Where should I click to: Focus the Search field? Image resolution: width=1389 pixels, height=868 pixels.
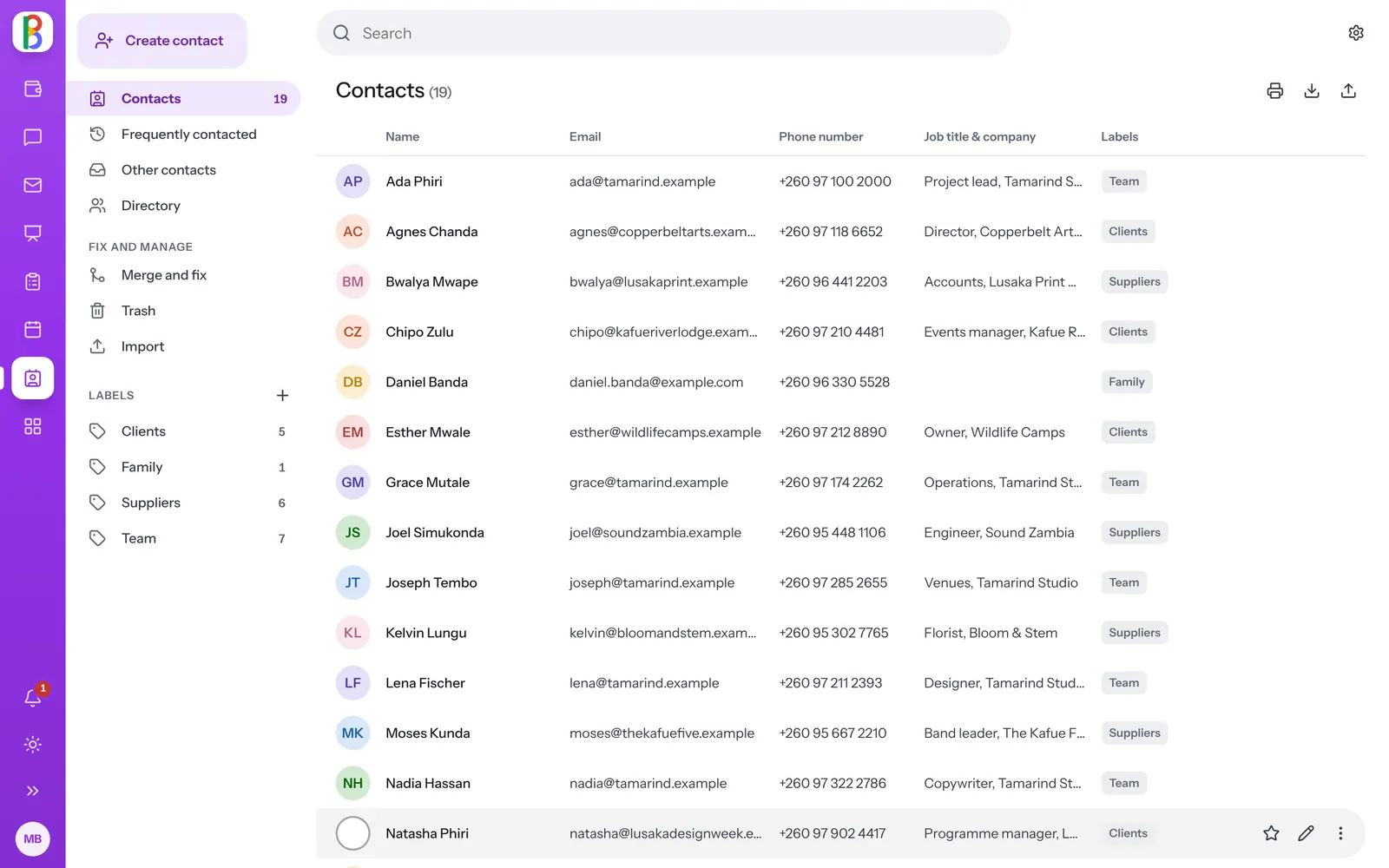click(663, 33)
